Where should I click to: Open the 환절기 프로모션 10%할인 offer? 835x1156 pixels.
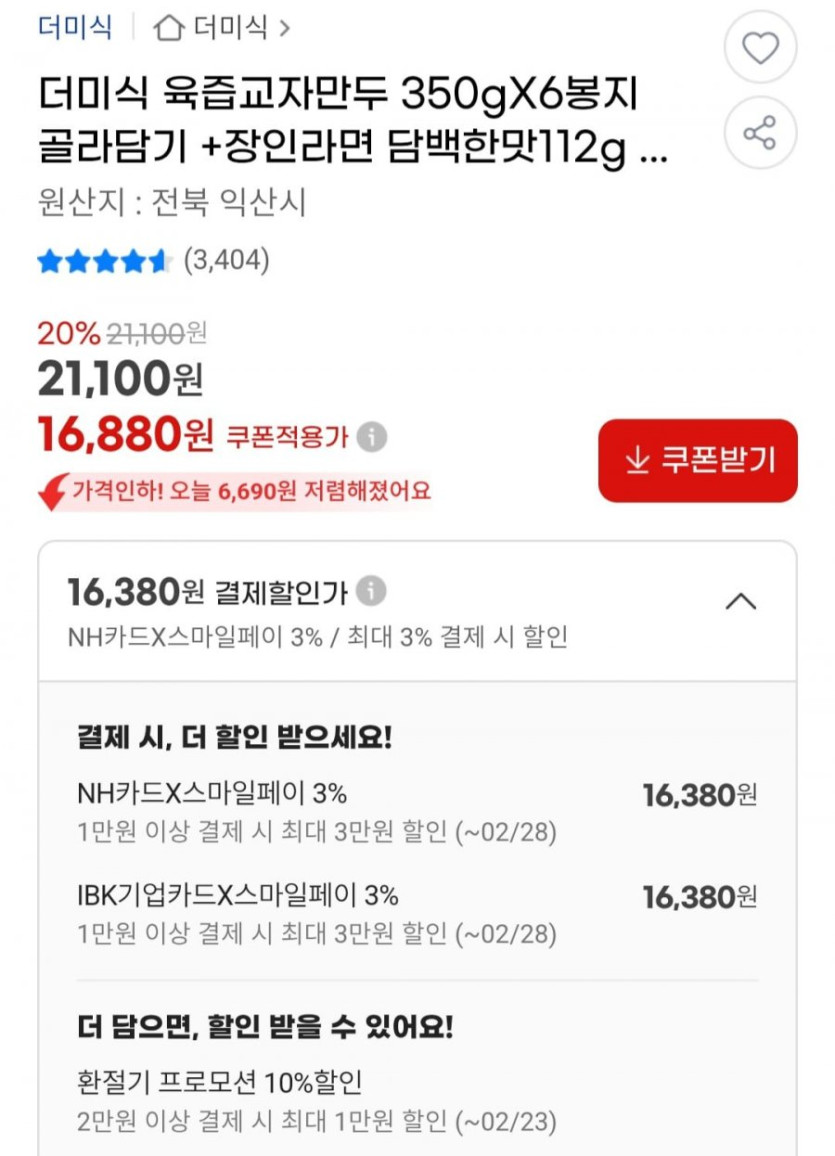click(219, 1082)
